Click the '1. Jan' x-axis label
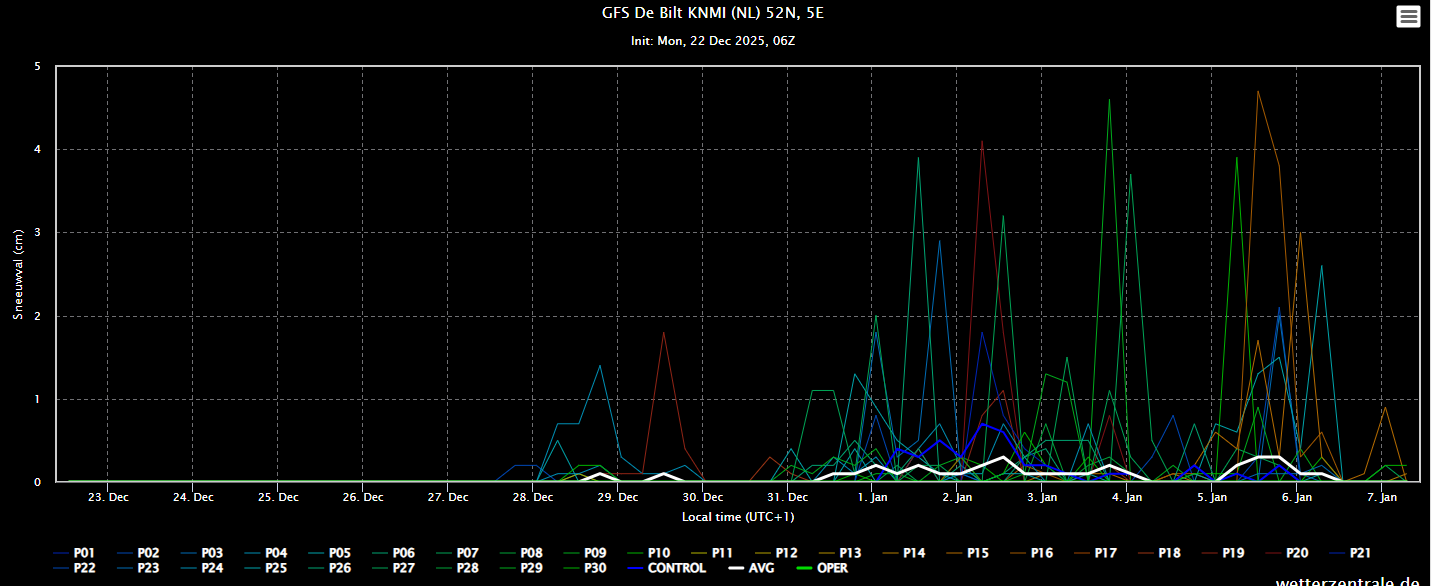 (873, 497)
